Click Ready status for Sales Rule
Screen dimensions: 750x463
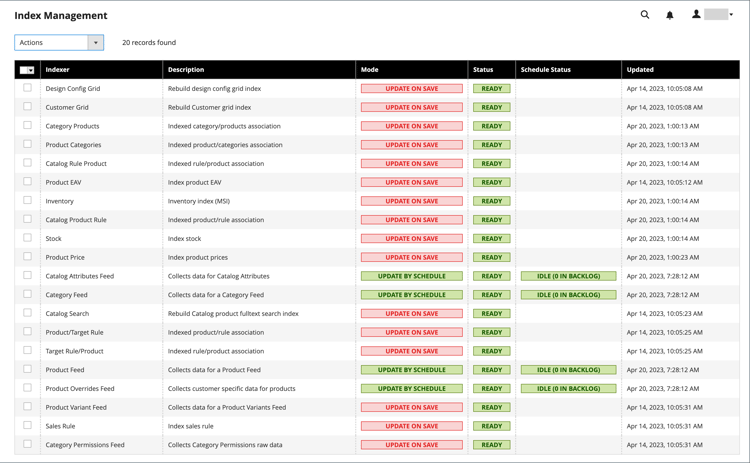click(492, 426)
